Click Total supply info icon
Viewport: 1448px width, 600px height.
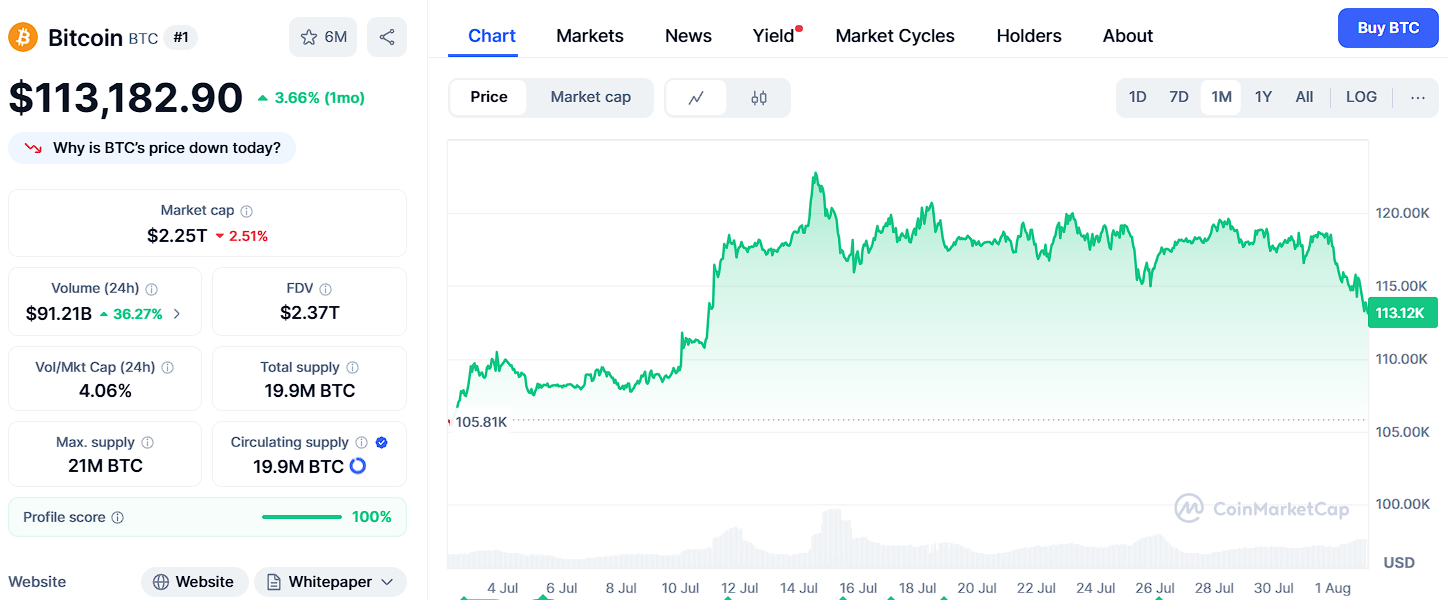(353, 368)
